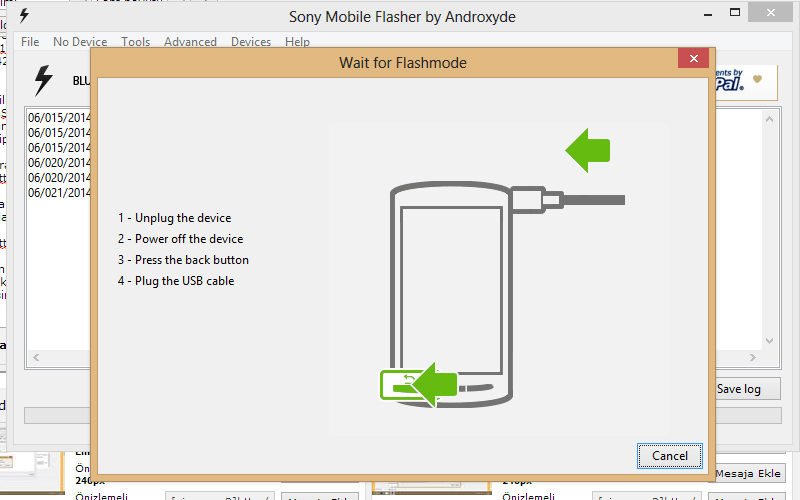Cancel the Wait for Flashmode dialog

tap(669, 456)
